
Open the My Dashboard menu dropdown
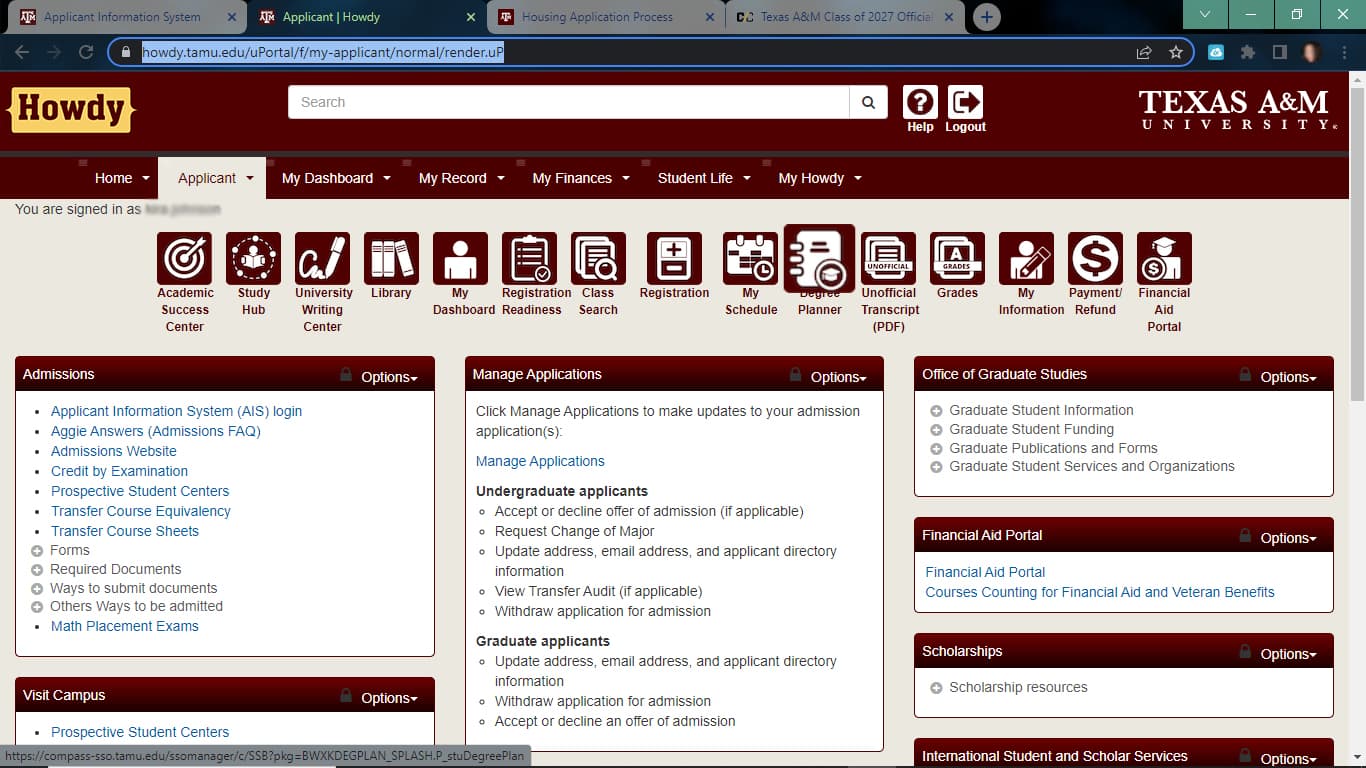(x=336, y=178)
